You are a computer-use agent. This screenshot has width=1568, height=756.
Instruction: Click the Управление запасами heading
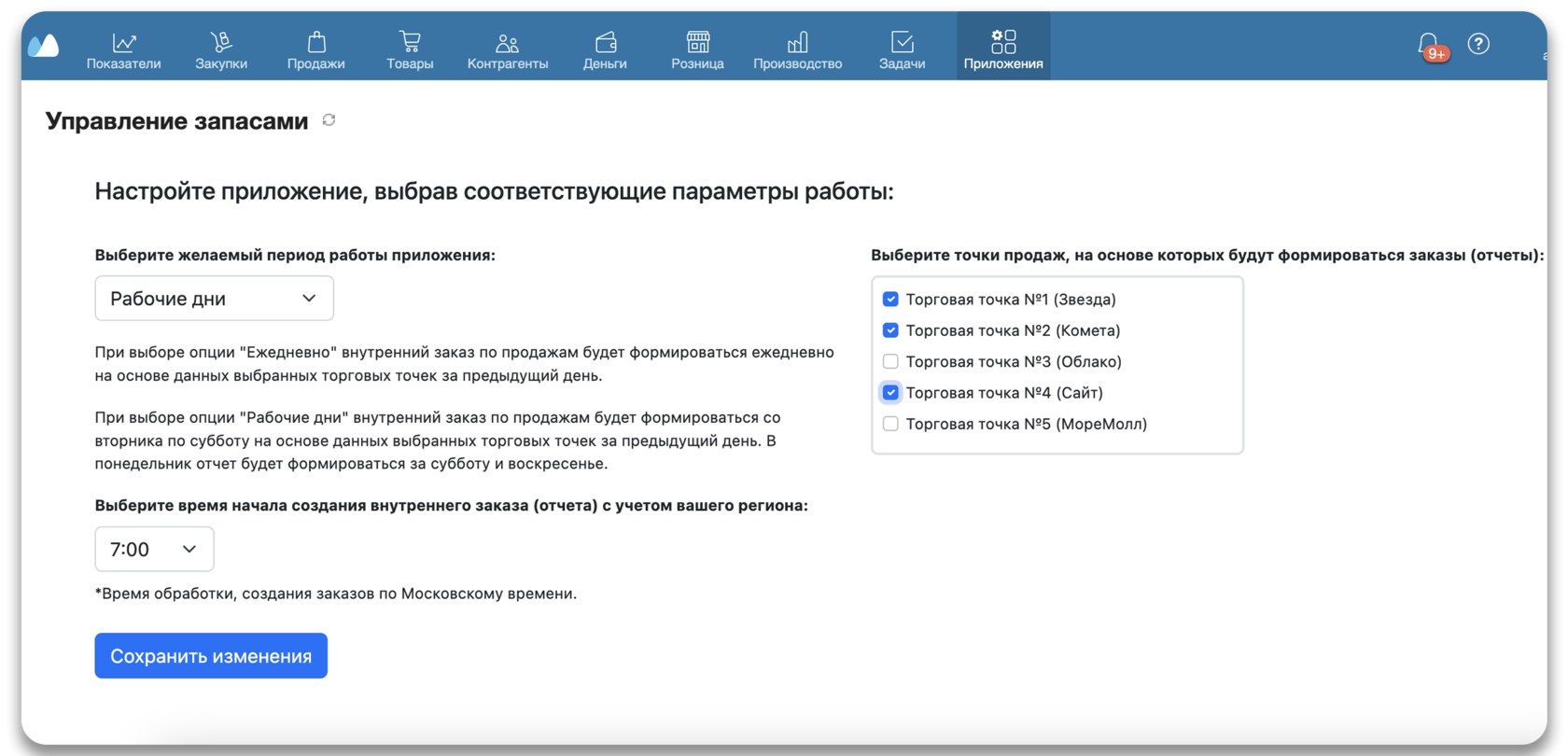pos(176,121)
